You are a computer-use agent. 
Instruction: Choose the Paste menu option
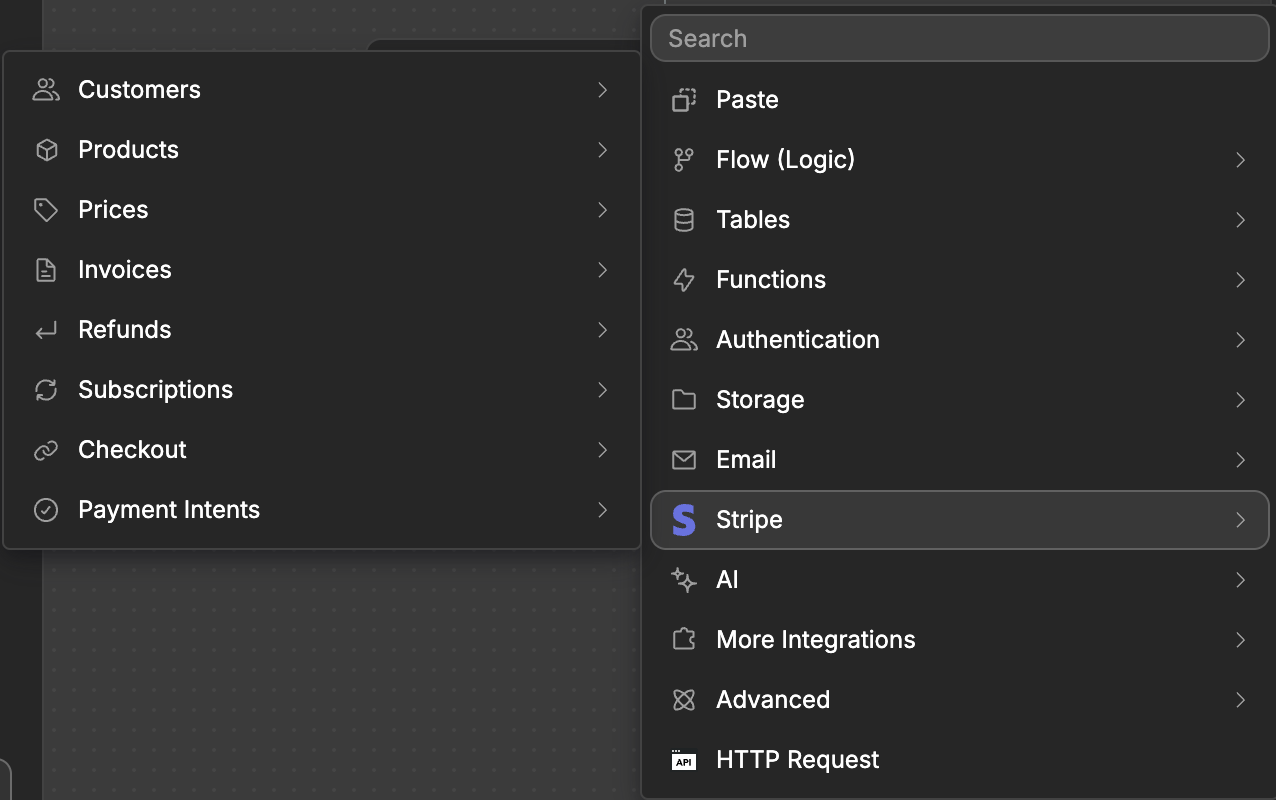[960, 100]
